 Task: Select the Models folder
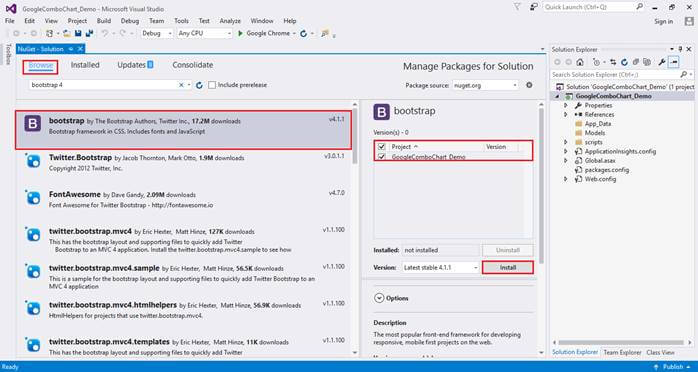pyautogui.click(x=595, y=133)
